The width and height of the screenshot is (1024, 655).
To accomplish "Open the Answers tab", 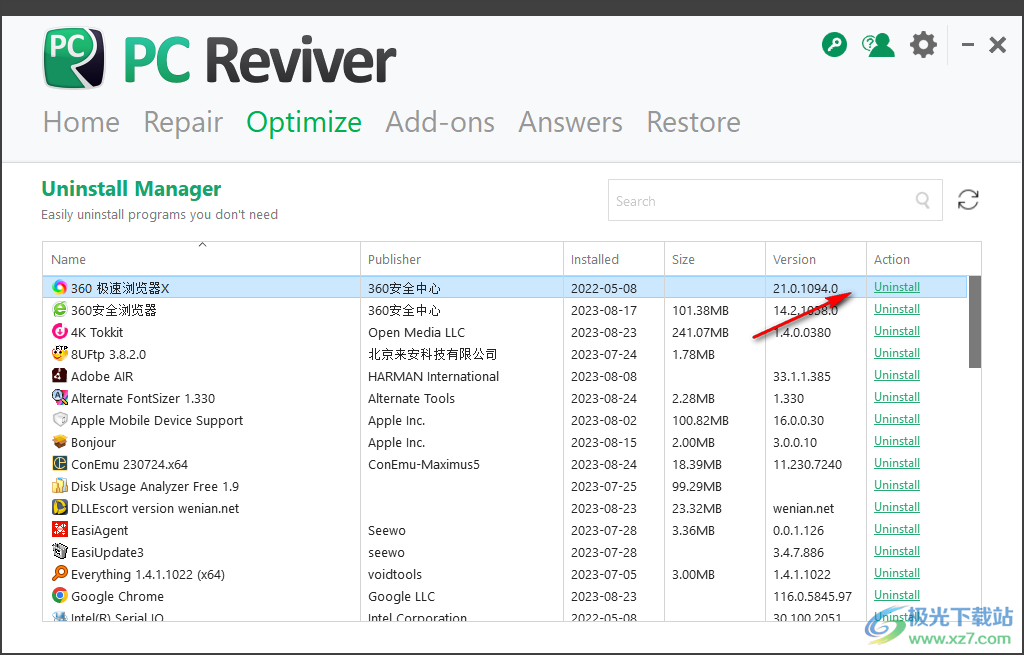I will pos(570,122).
